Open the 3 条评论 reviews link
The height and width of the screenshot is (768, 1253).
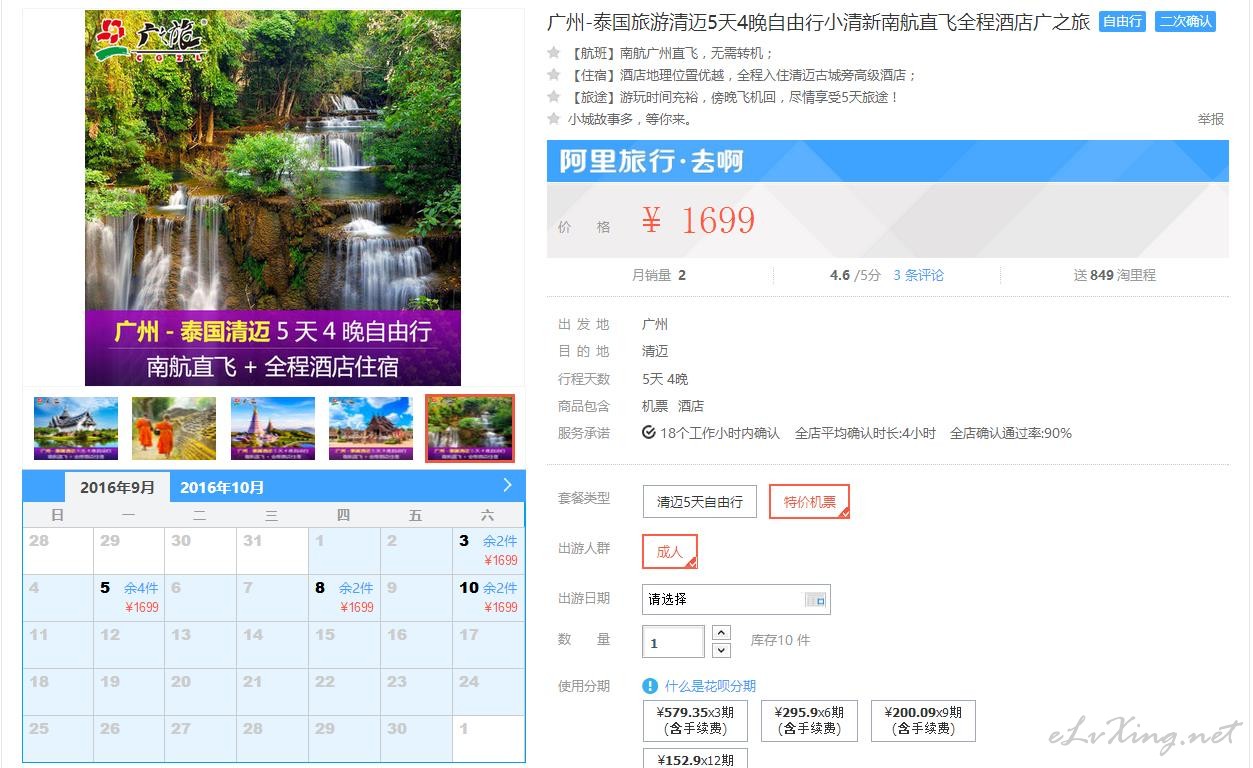click(x=918, y=275)
